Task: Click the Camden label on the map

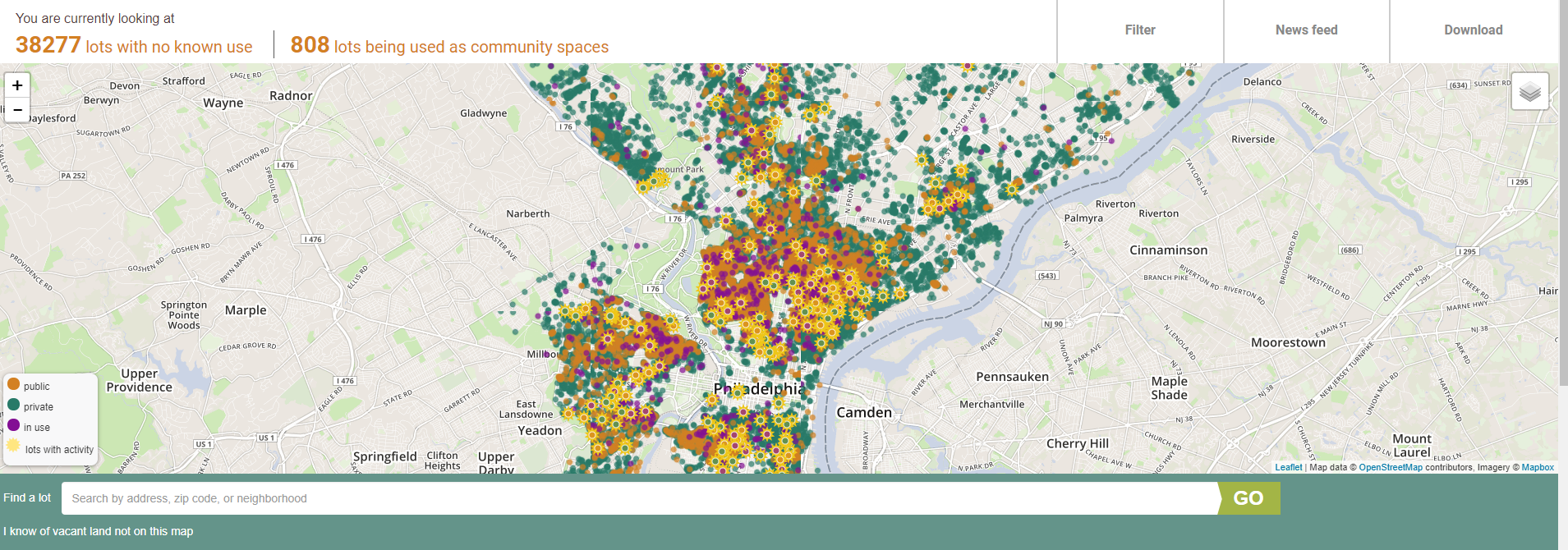Action: point(863,412)
